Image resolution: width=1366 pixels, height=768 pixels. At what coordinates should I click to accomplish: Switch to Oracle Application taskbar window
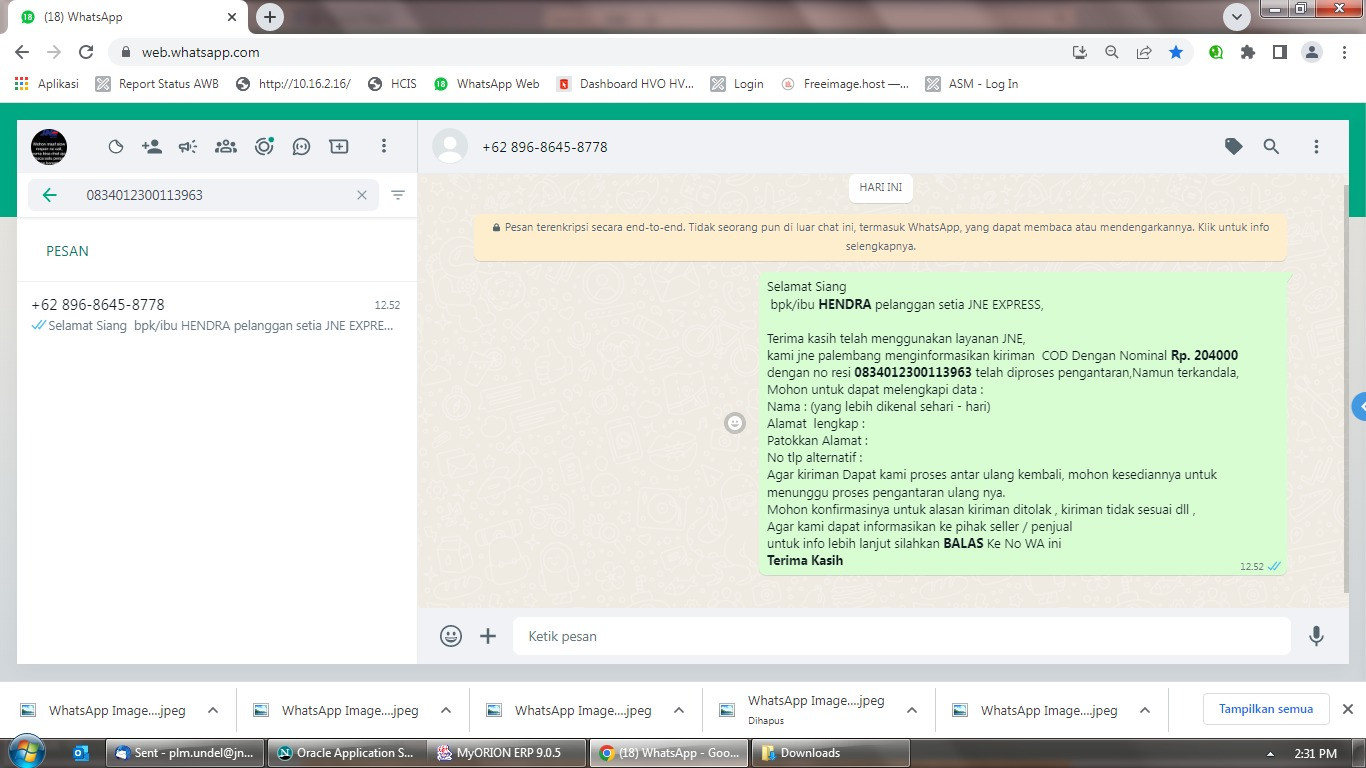pyautogui.click(x=346, y=753)
